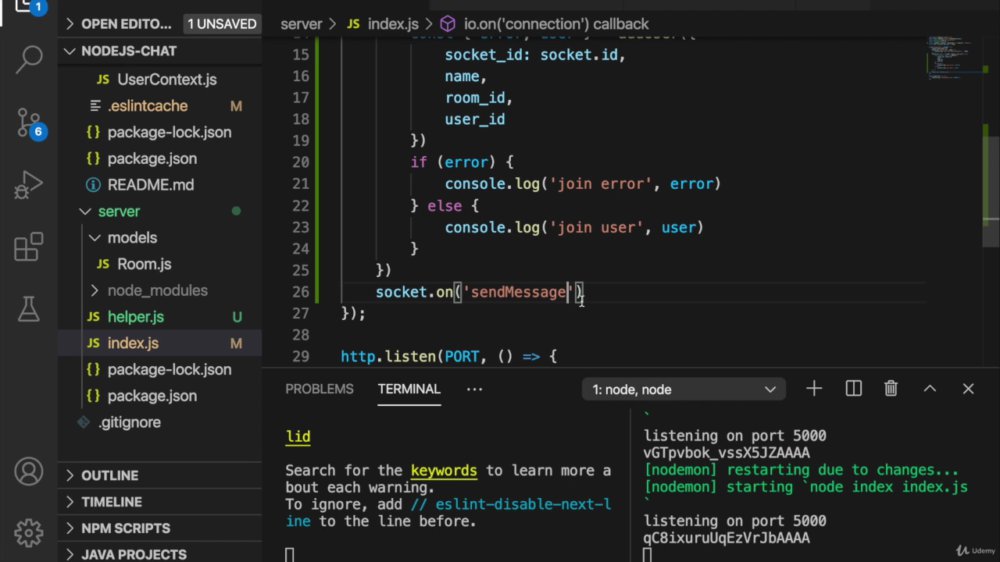1000x562 pixels.
Task: Open README.md file
Action: coord(151,185)
